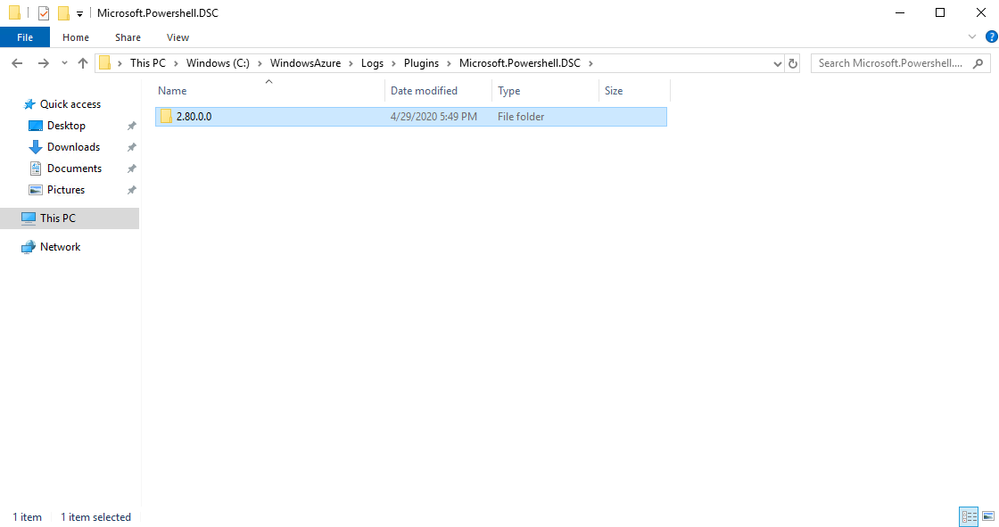The image size is (999, 527).
Task: Sort by the Date modified column
Action: 438,90
